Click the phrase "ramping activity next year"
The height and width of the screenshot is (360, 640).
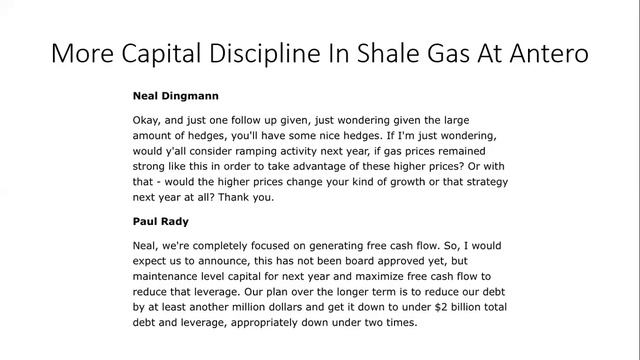pos(302,151)
